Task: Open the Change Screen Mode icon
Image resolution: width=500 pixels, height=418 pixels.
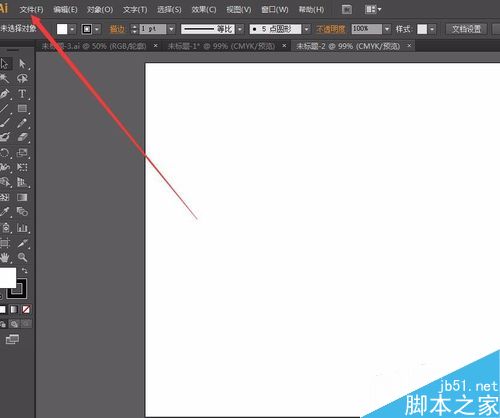Action: pos(12,339)
